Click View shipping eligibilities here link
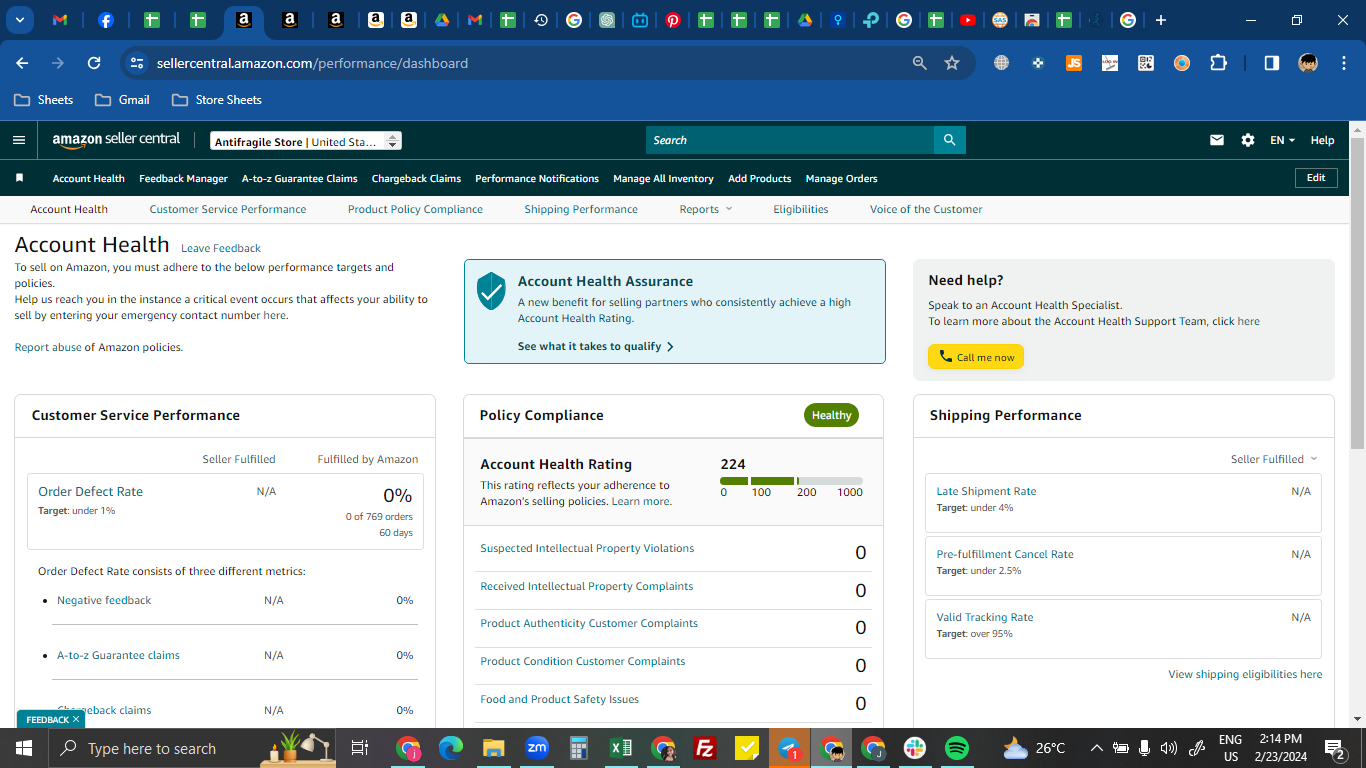The height and width of the screenshot is (768, 1366). (x=1245, y=674)
